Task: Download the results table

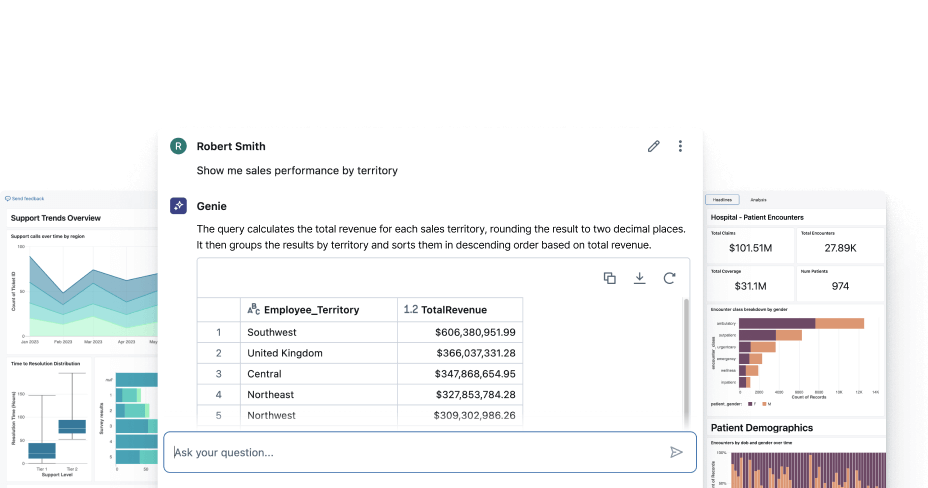Action: click(639, 278)
